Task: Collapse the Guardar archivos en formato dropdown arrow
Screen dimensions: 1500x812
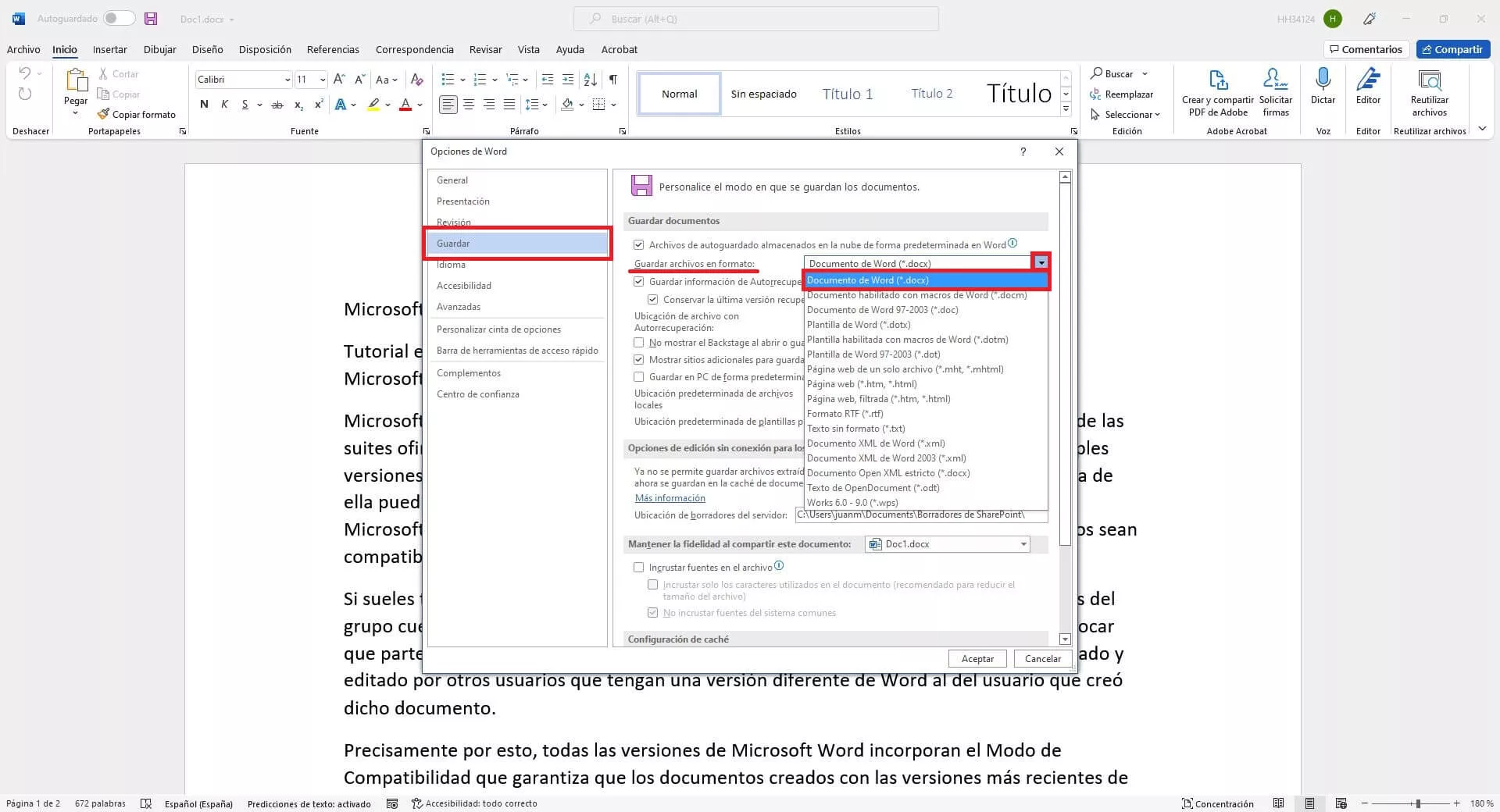Action: point(1041,263)
